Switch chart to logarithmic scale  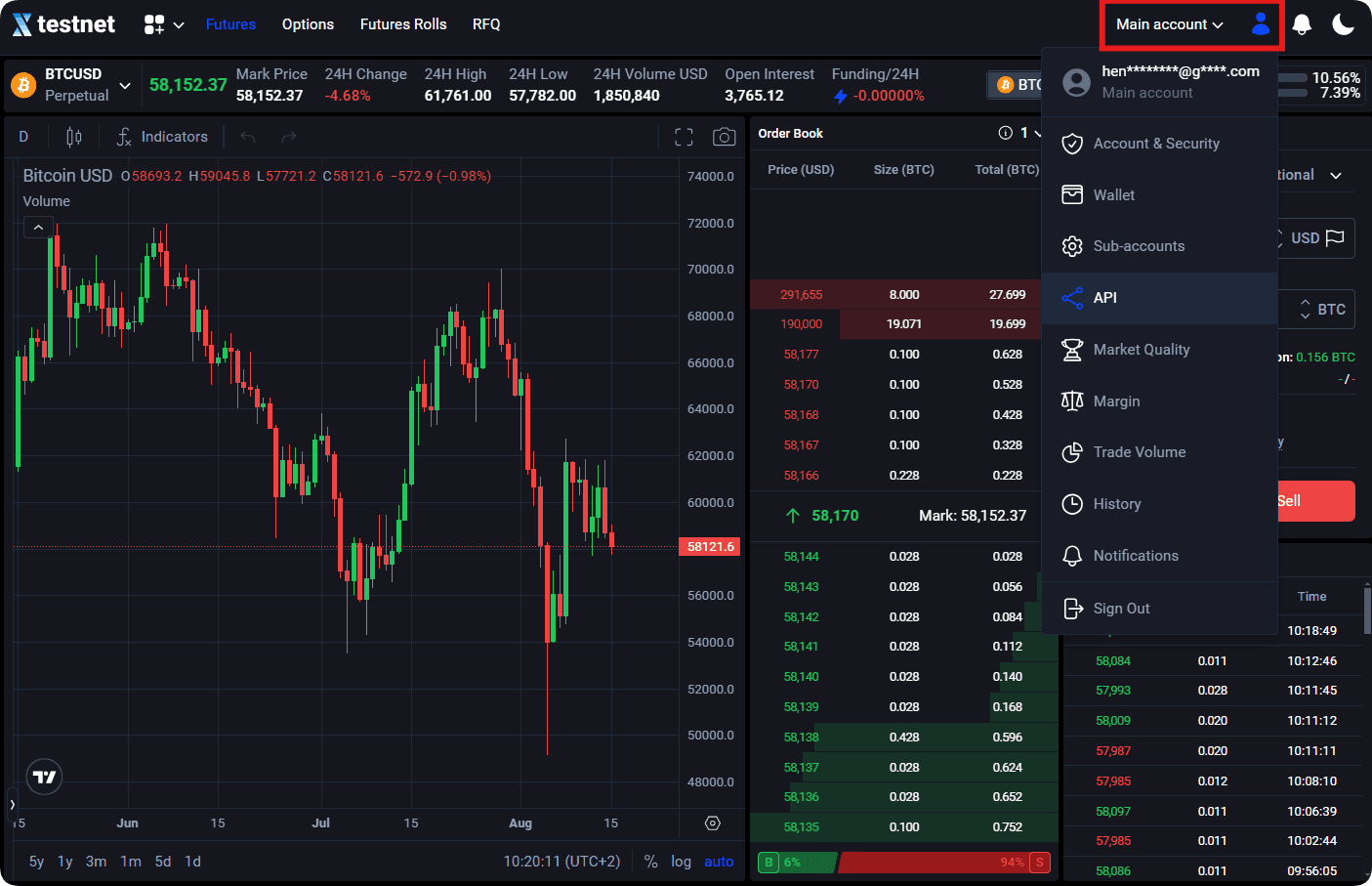tap(681, 862)
